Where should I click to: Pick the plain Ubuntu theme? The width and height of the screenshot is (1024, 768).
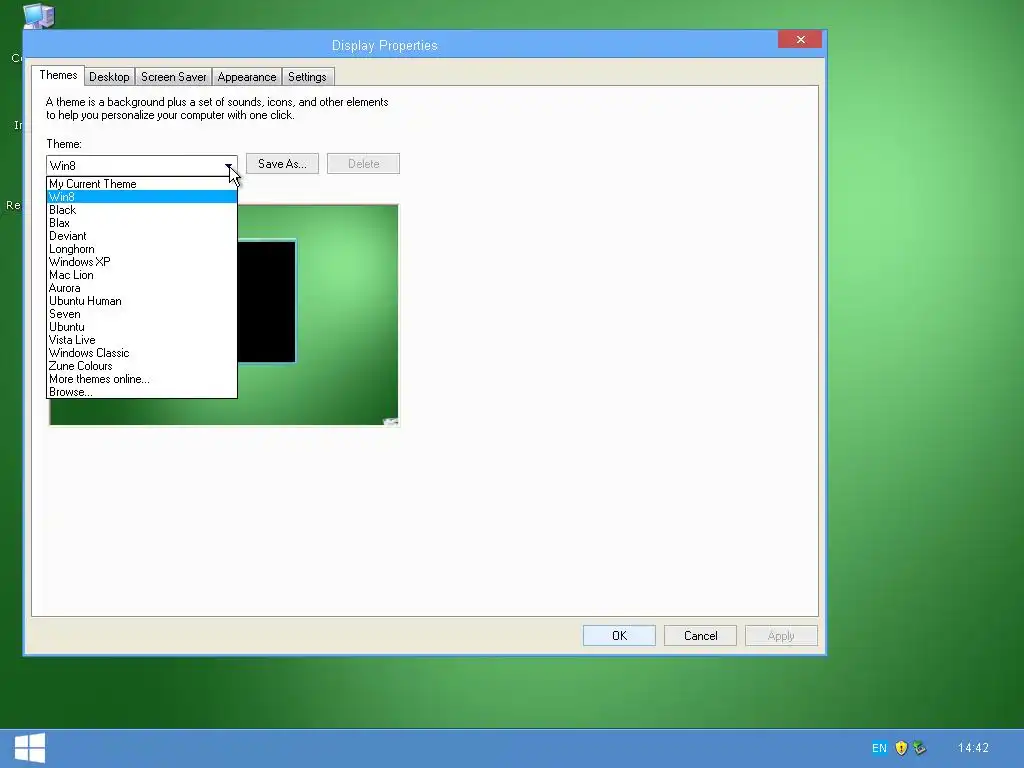coord(142,327)
